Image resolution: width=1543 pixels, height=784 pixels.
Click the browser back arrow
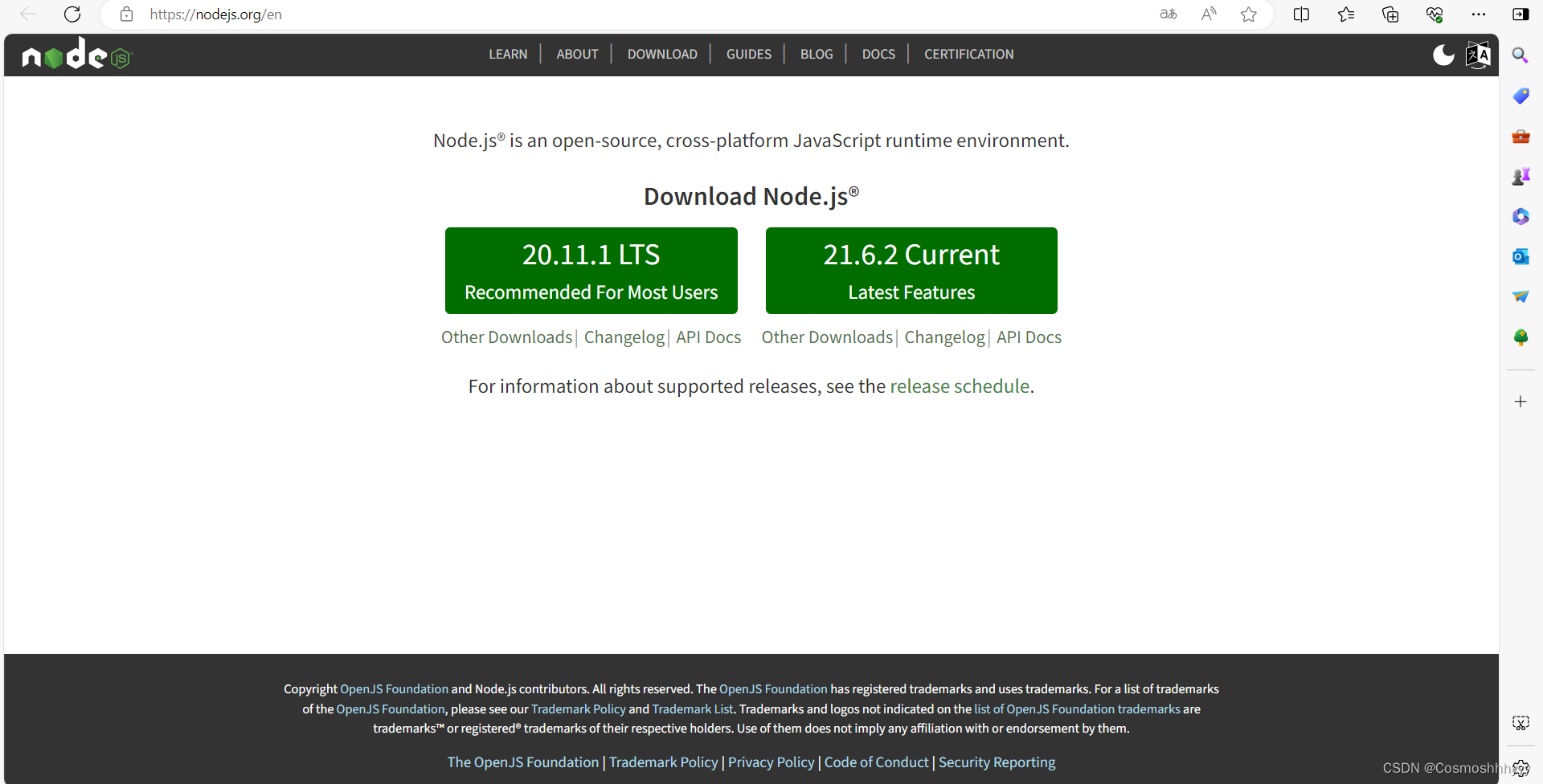tap(28, 14)
